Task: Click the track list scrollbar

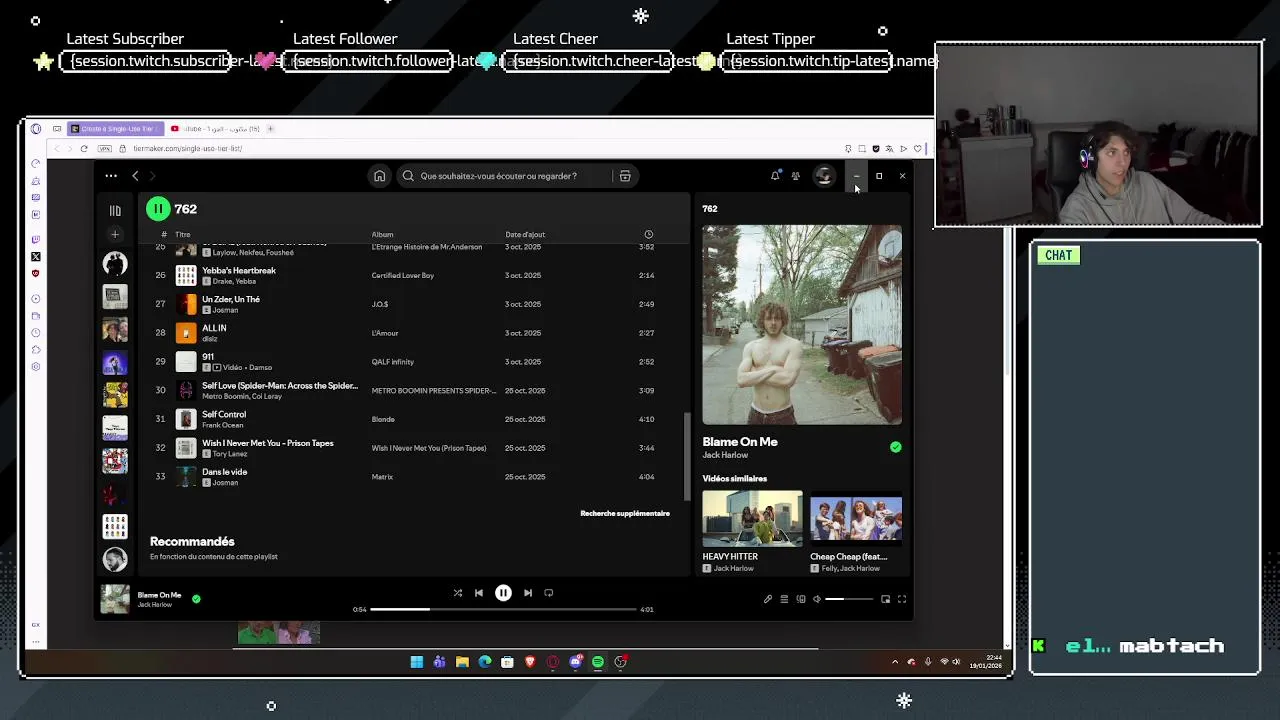Action: tap(686, 456)
